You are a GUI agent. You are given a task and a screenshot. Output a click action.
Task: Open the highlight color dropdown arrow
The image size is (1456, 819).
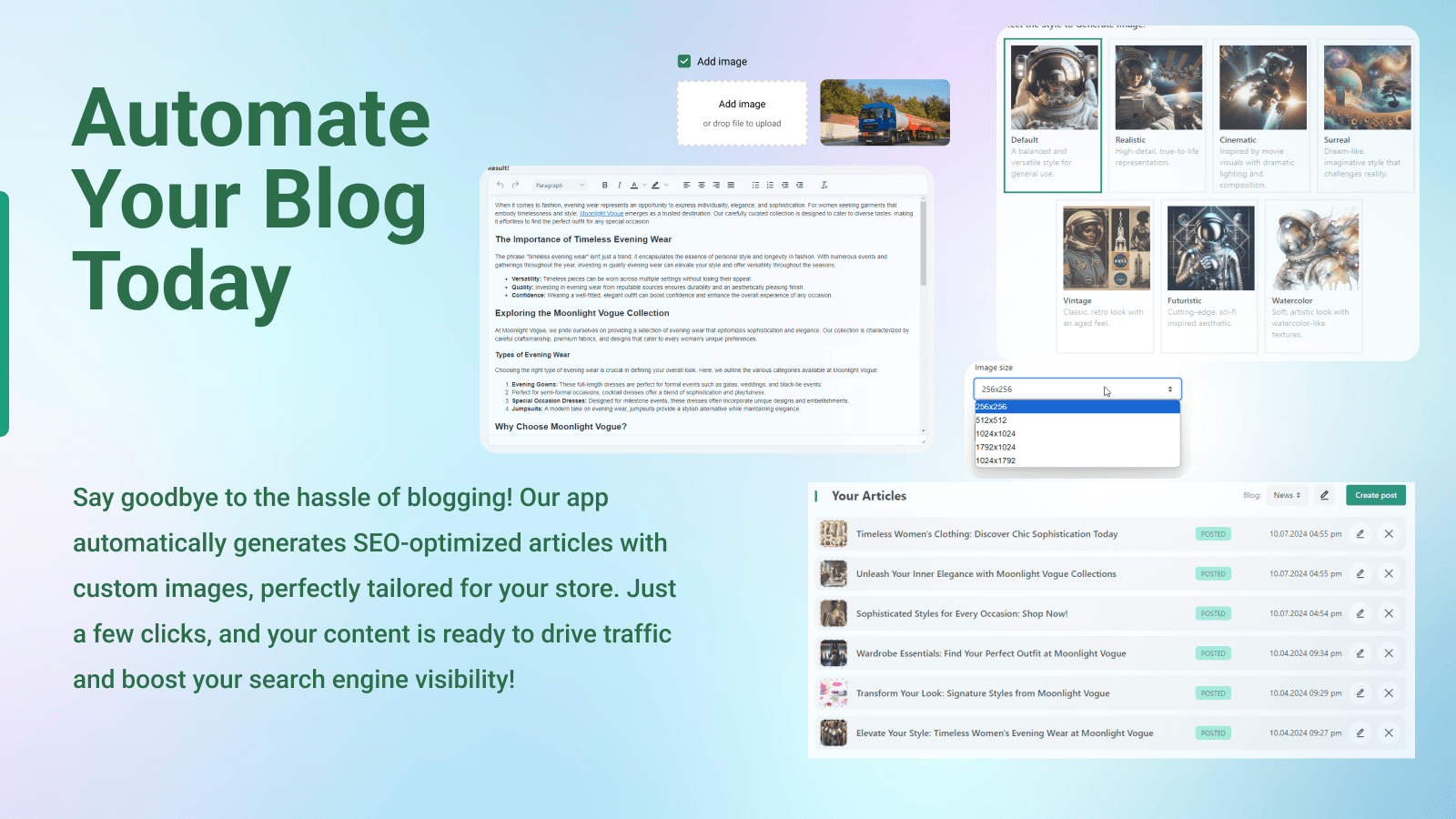coord(667,185)
